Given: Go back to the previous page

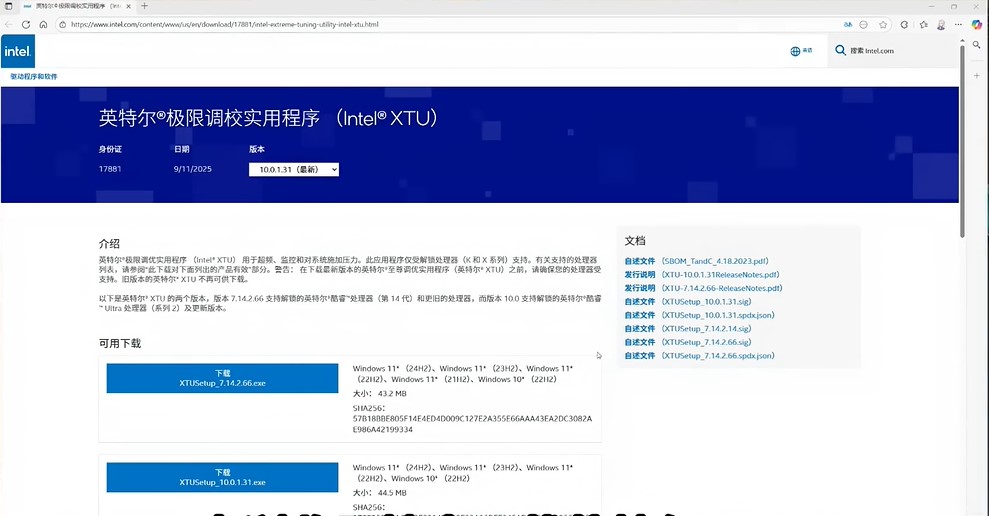Looking at the screenshot, I should 9,25.
